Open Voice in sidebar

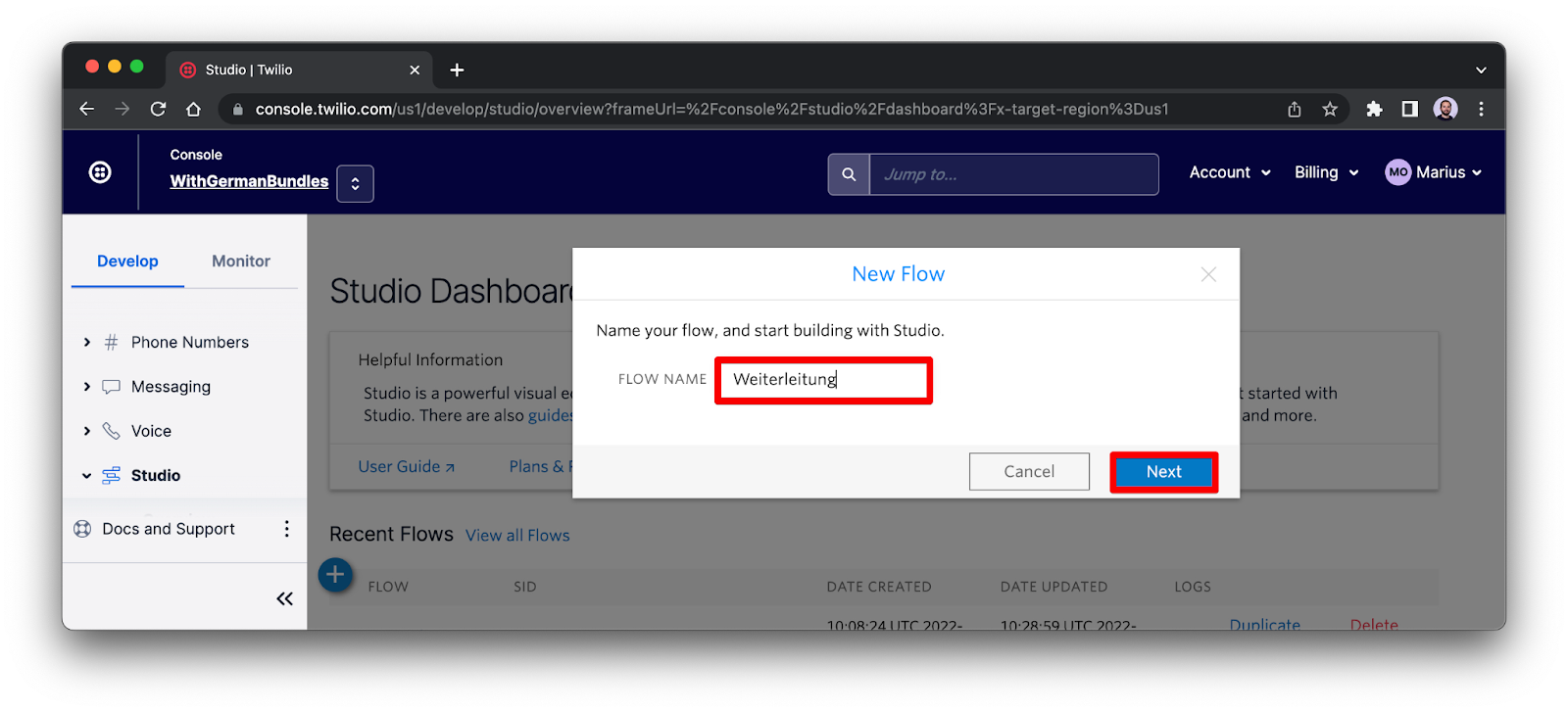(x=151, y=431)
